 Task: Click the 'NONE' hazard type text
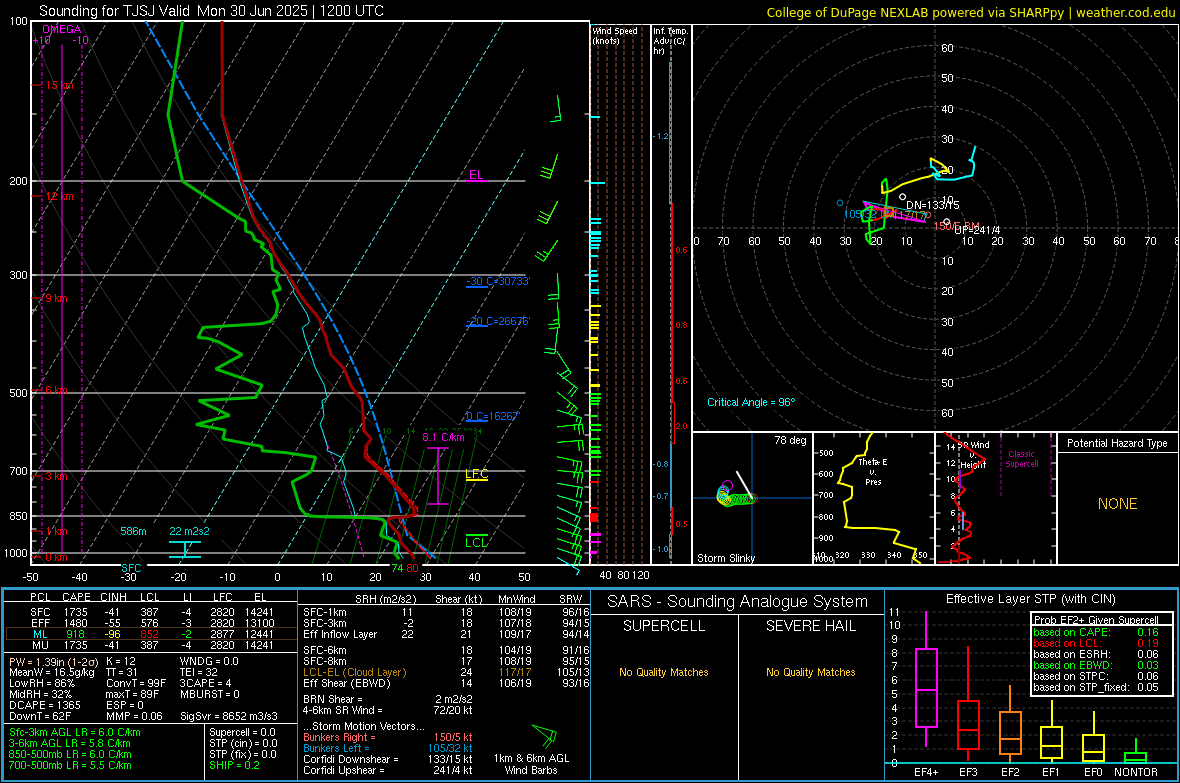click(1117, 504)
